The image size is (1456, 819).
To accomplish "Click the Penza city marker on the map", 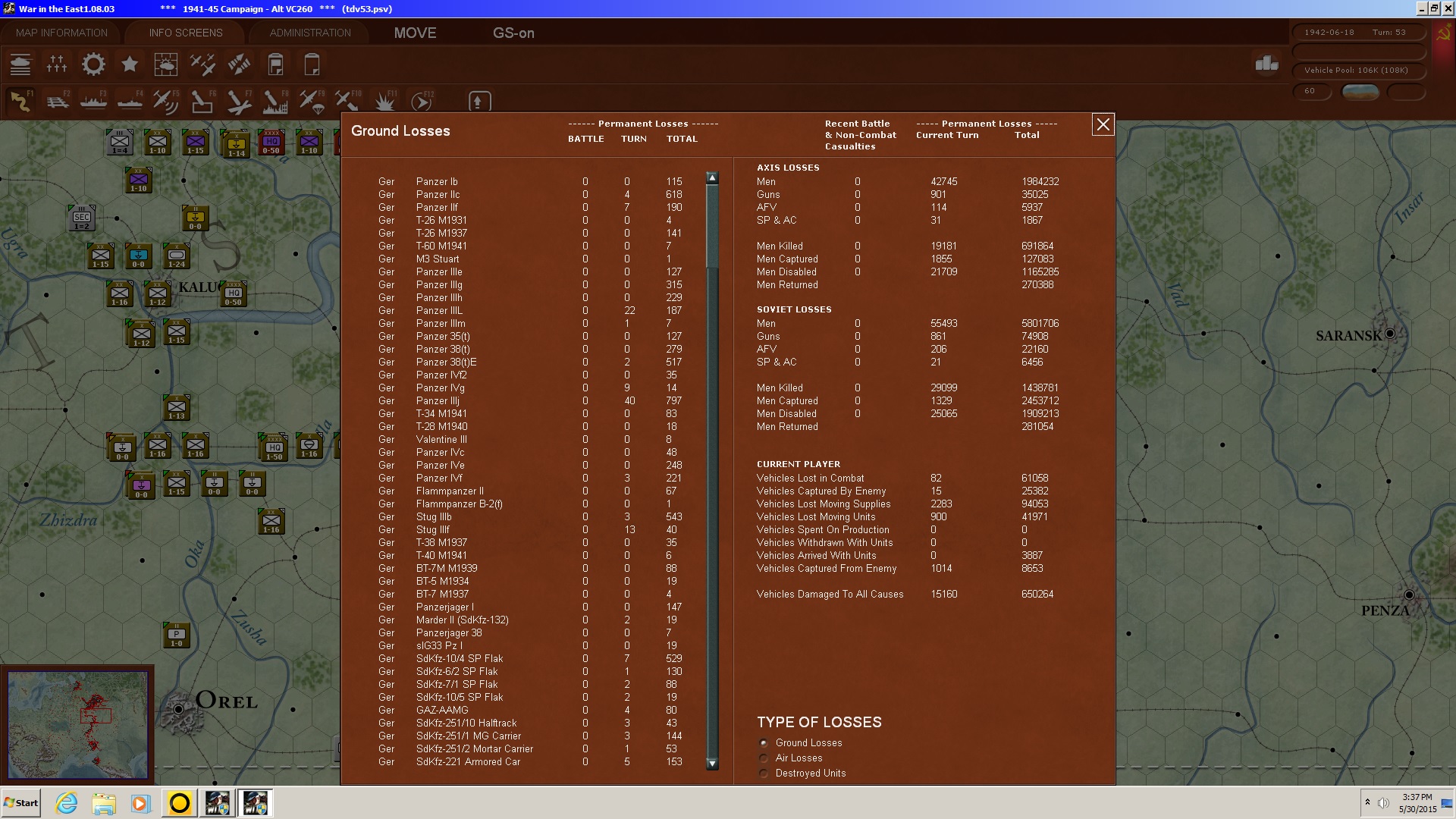I will pyautogui.click(x=1409, y=595).
